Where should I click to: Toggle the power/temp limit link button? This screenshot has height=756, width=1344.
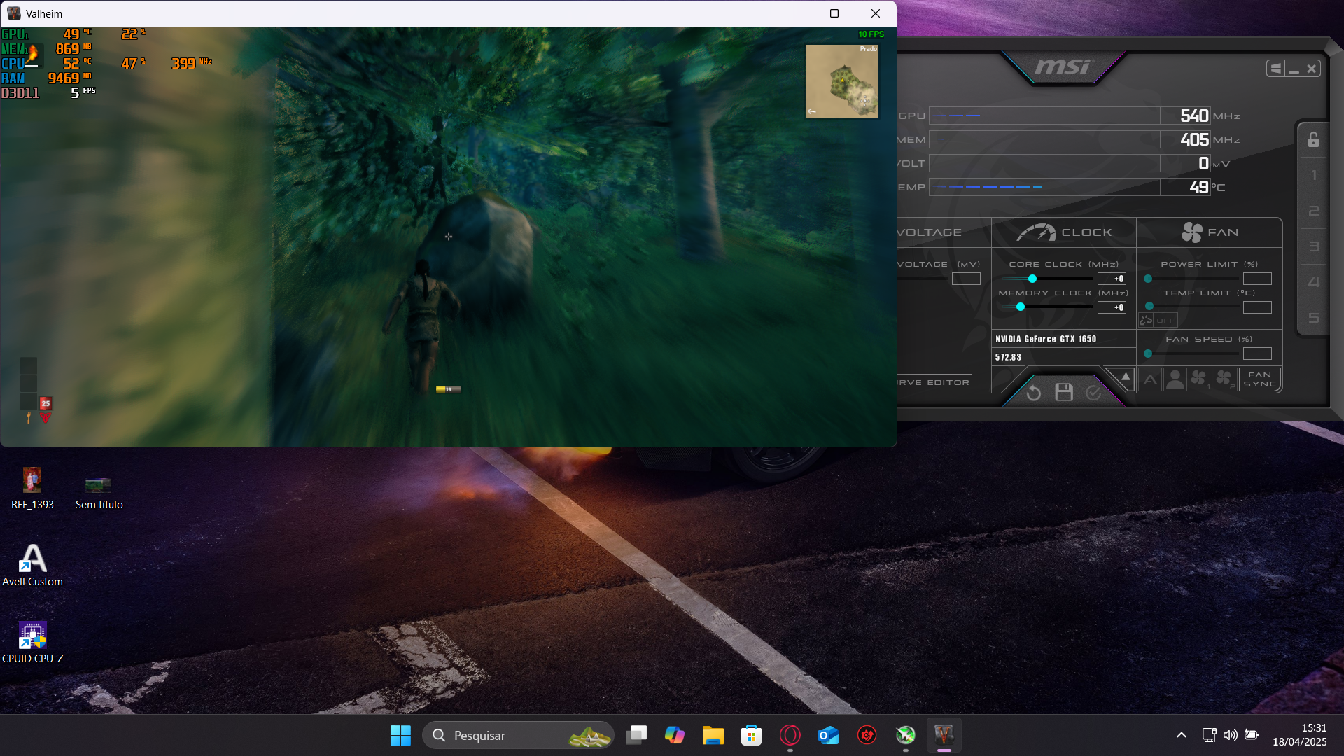coord(1146,320)
